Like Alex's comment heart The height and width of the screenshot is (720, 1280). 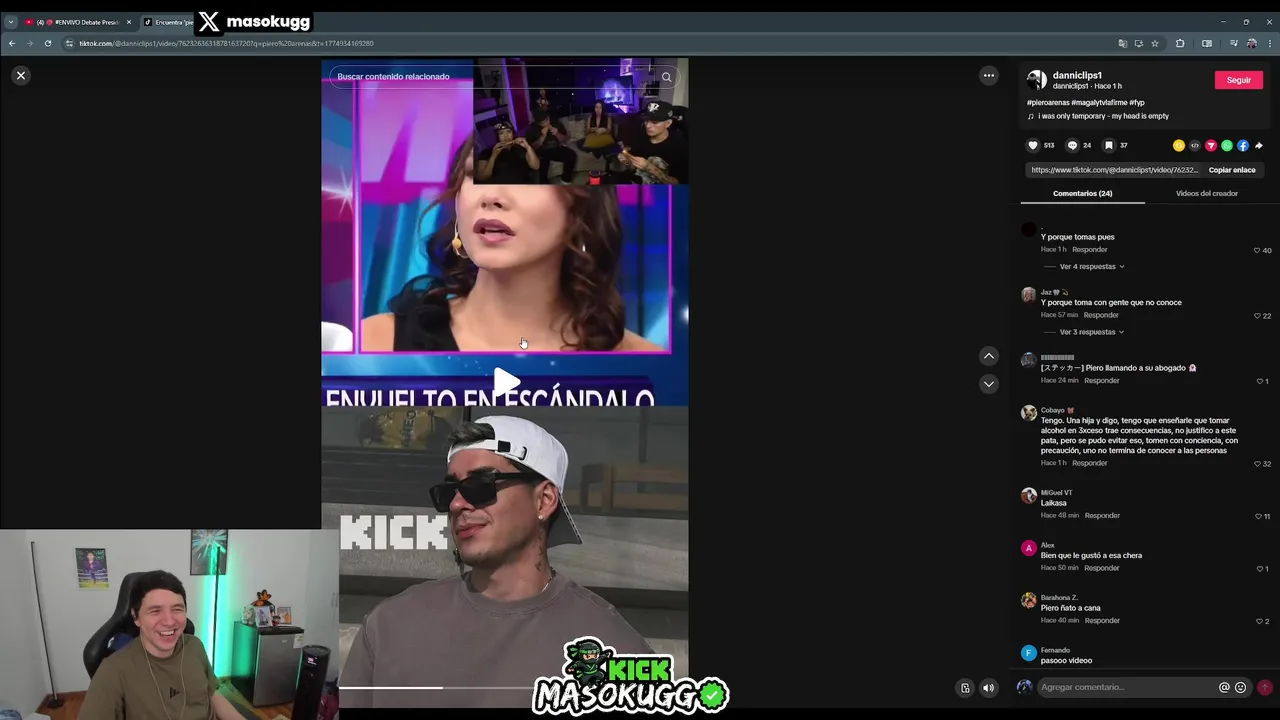click(1260, 569)
